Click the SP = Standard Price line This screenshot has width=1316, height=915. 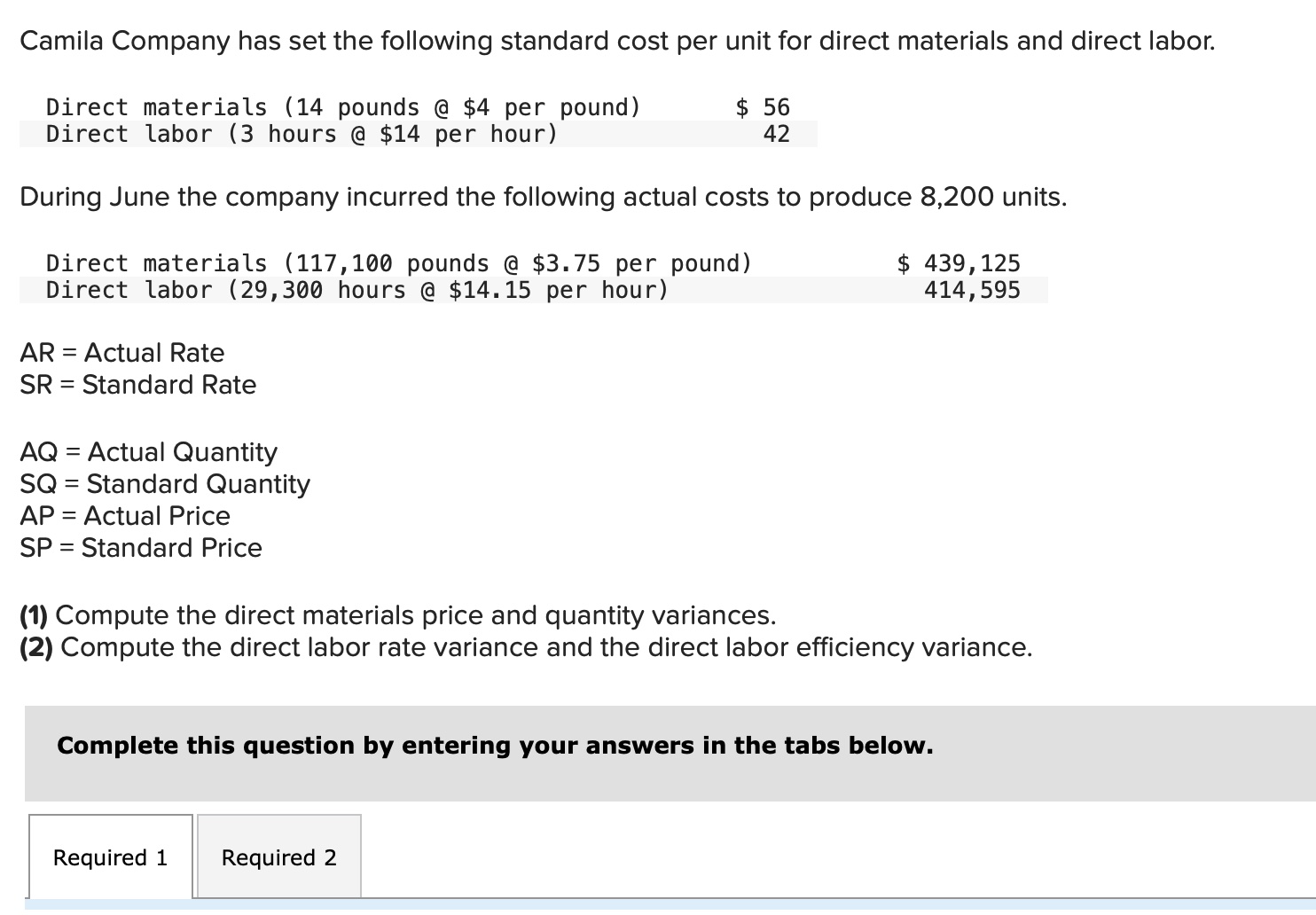coord(140,548)
